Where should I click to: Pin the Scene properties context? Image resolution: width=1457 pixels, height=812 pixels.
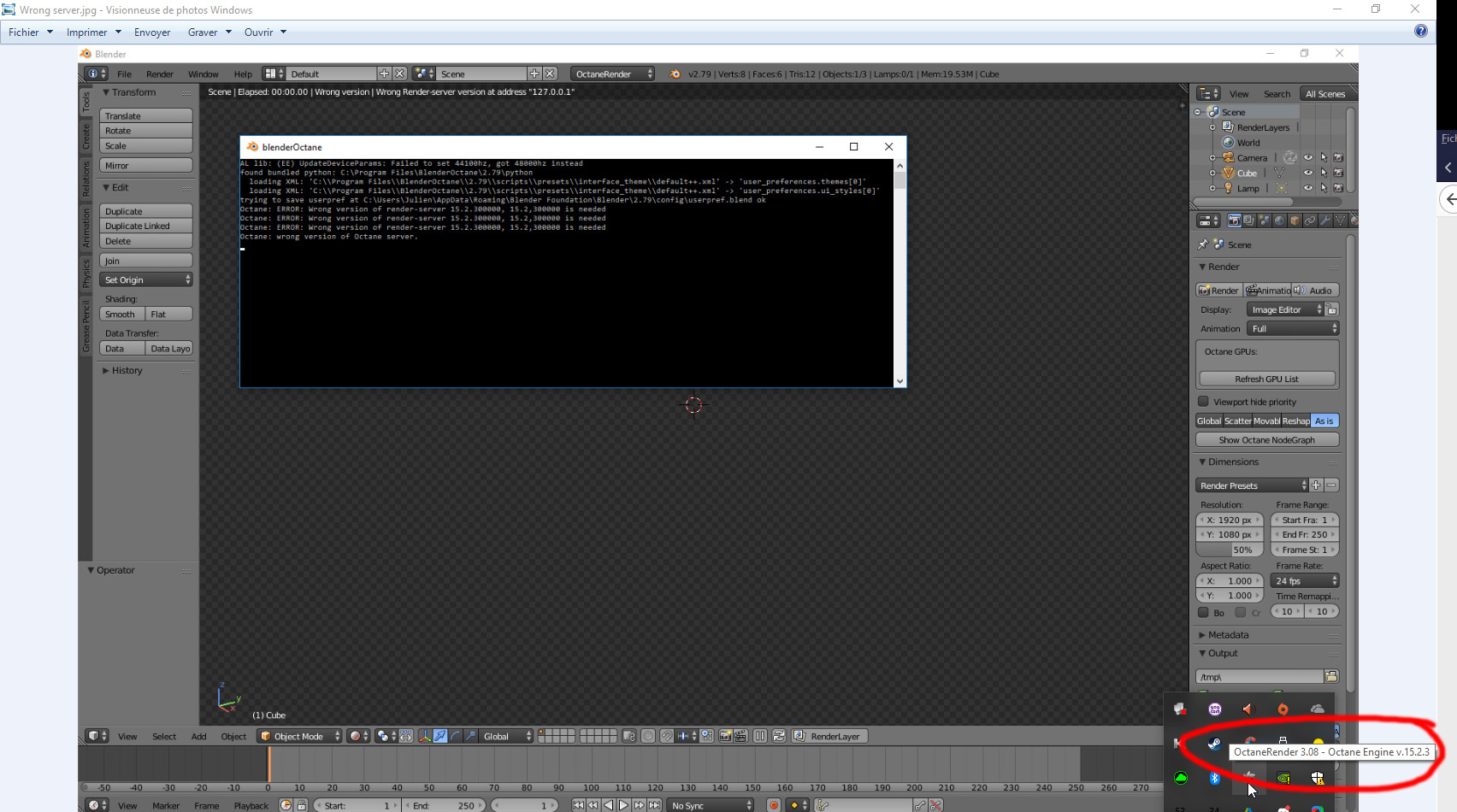click(1203, 244)
